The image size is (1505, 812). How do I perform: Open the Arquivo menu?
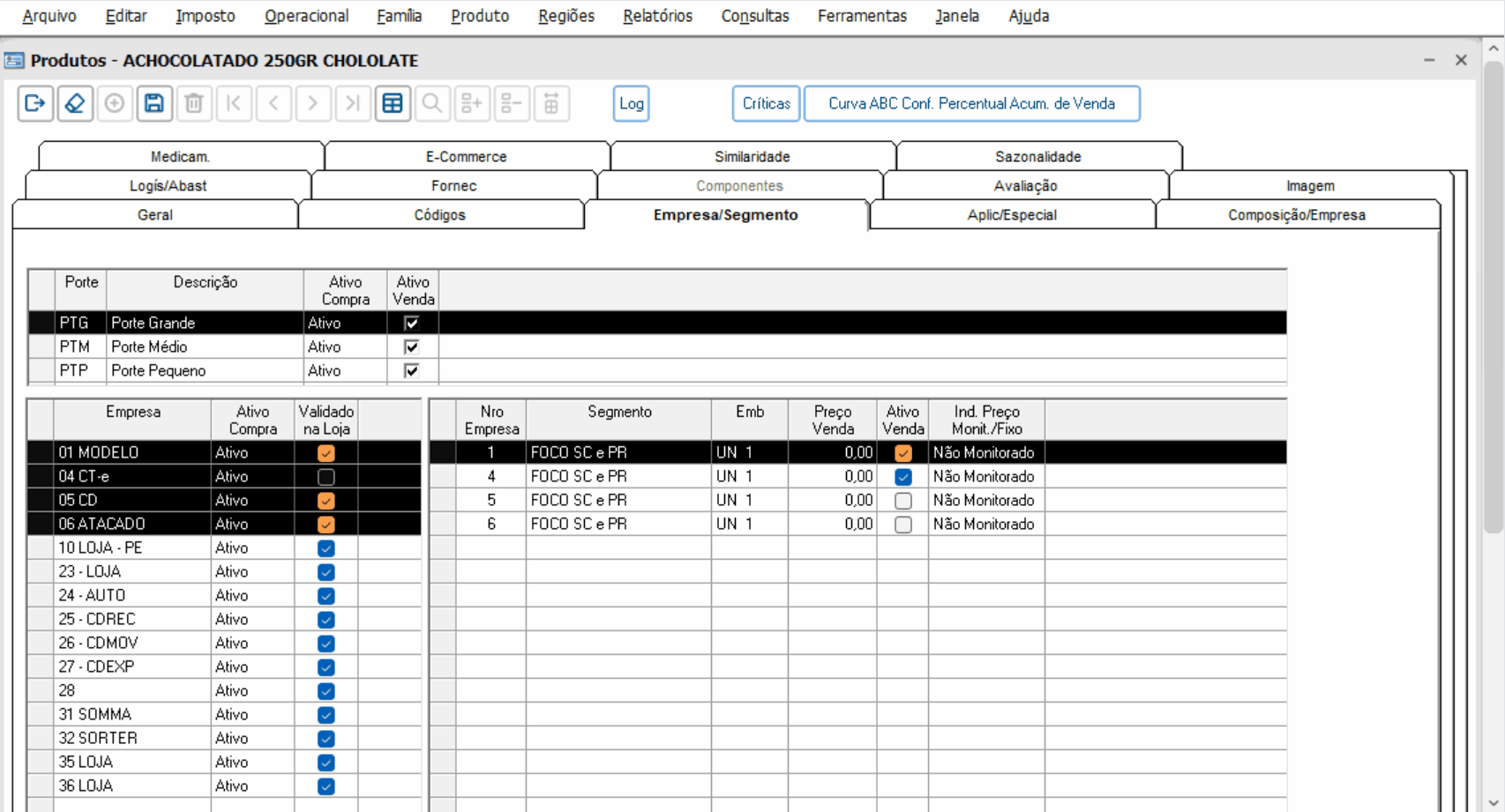[x=49, y=16]
